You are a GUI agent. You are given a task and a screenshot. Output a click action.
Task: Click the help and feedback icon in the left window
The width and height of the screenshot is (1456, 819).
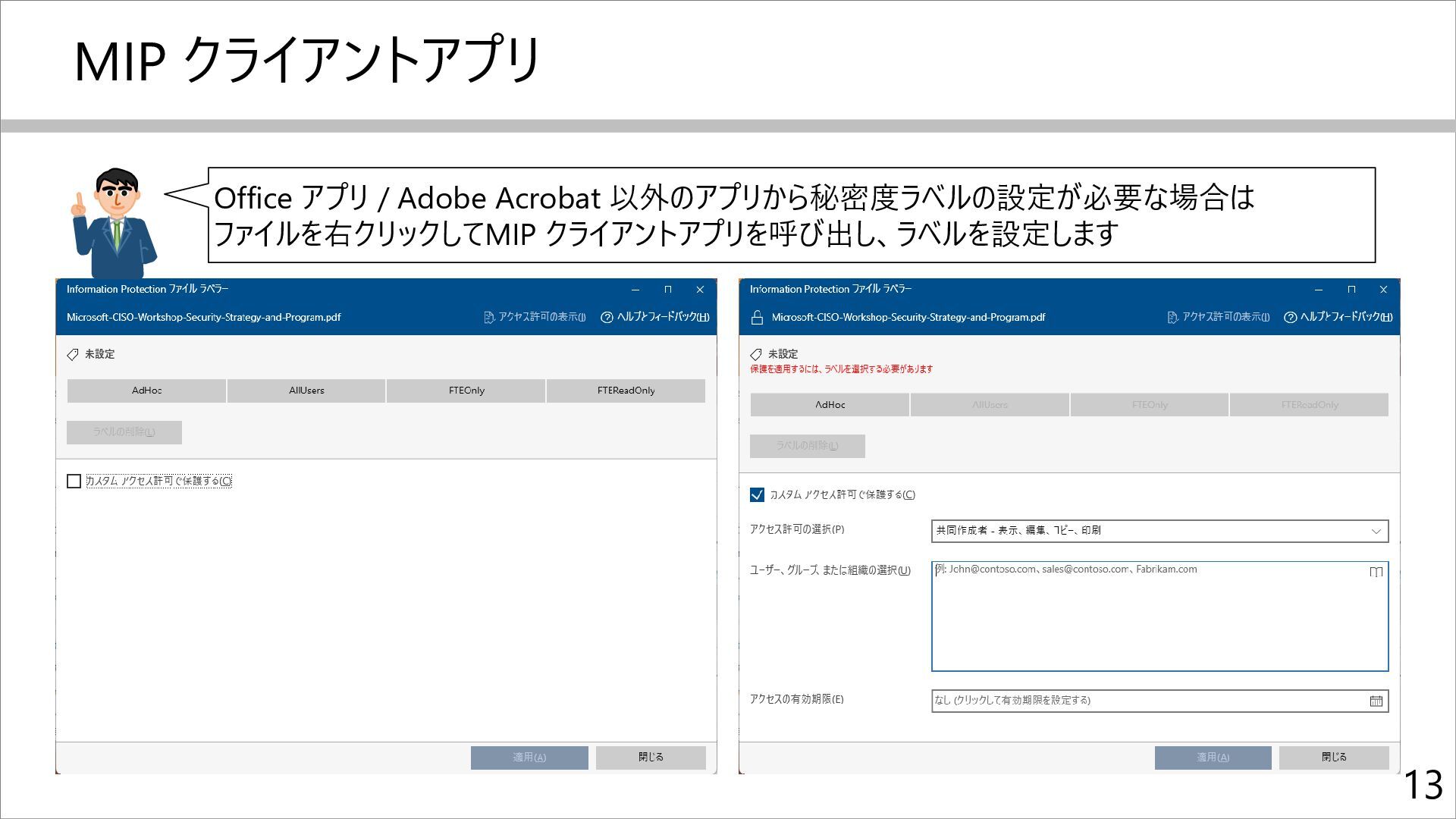pos(607,317)
